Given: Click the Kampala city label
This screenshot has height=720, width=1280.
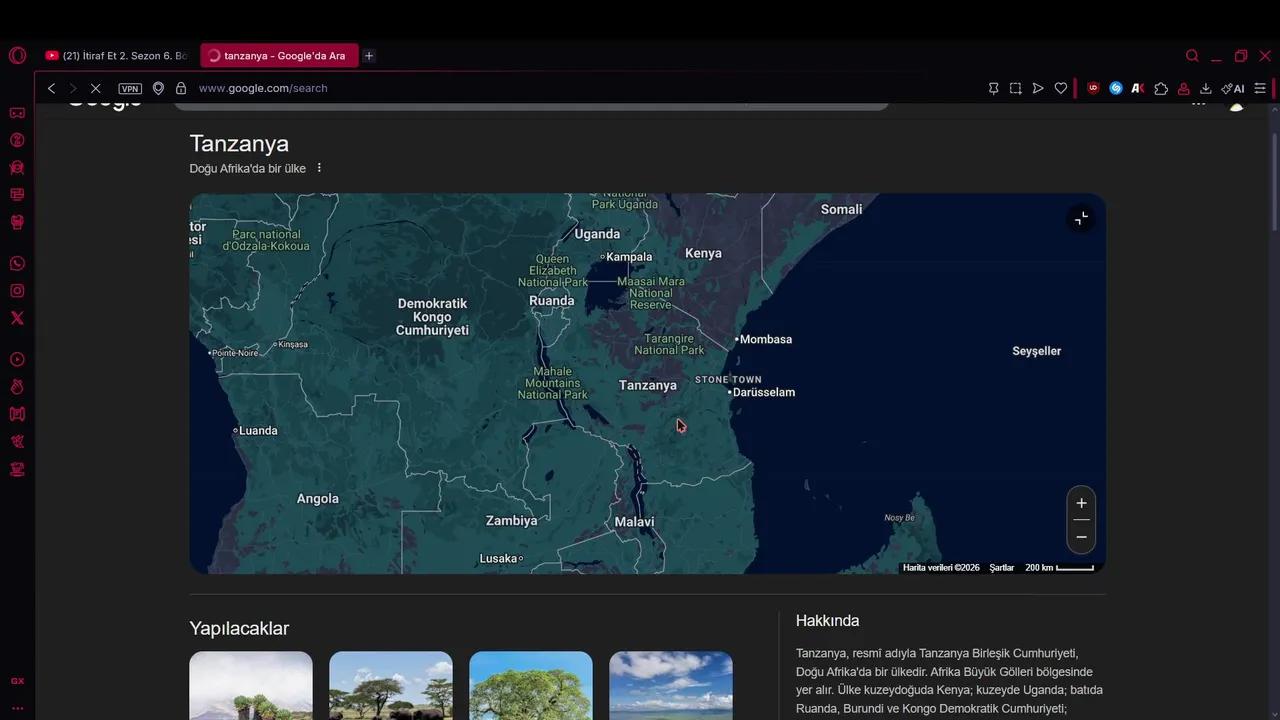Looking at the screenshot, I should (627, 257).
